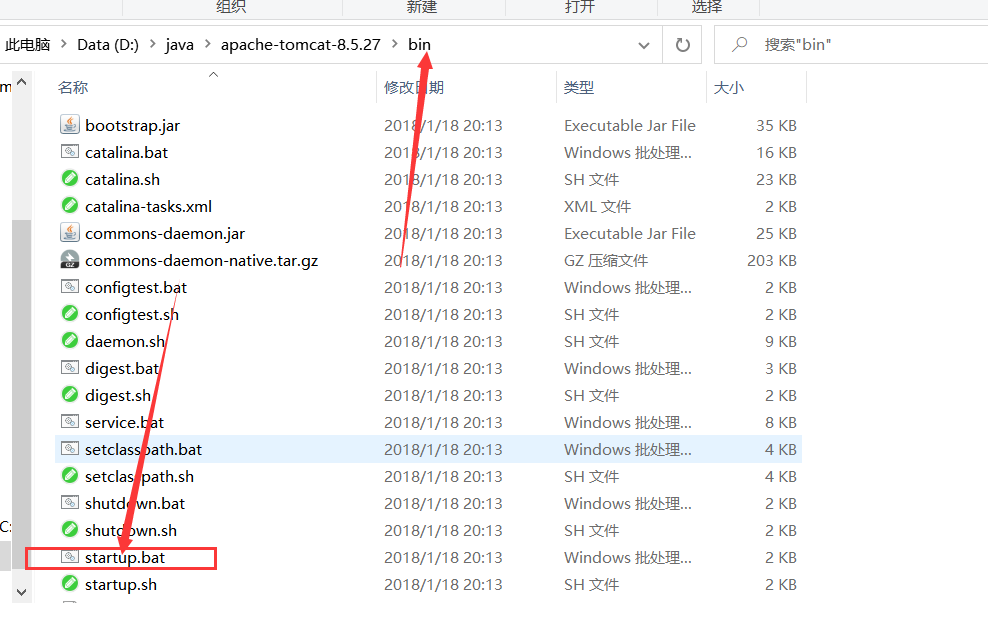This screenshot has height=631, width=988.
Task: Select the catalina.bat file name
Action: (x=127, y=153)
